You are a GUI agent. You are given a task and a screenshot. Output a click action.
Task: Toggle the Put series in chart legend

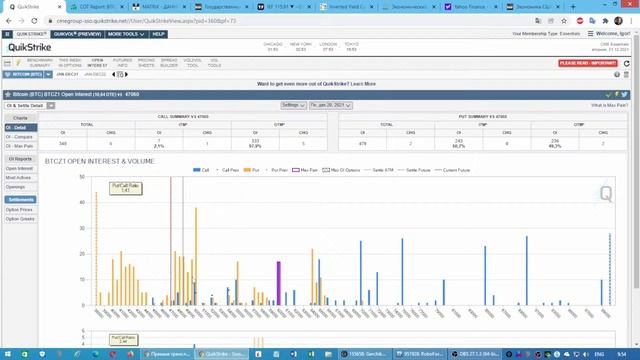tap(251, 170)
